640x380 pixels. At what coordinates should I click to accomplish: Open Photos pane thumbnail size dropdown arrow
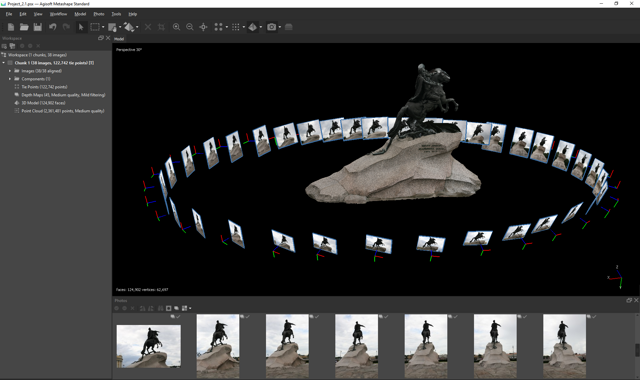coord(190,309)
